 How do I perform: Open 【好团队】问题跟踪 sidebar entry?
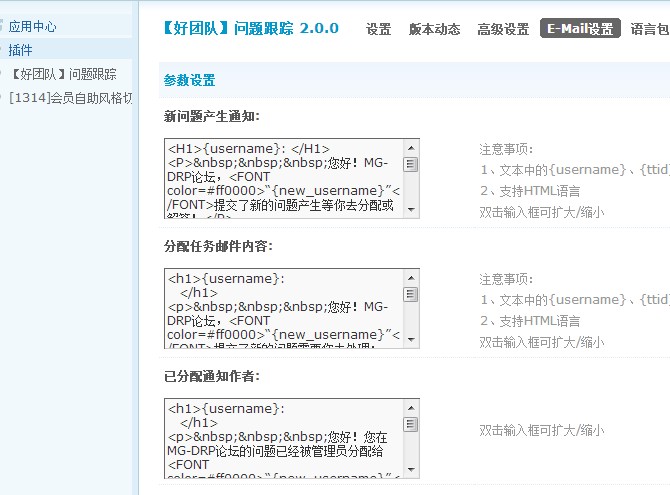point(63,74)
